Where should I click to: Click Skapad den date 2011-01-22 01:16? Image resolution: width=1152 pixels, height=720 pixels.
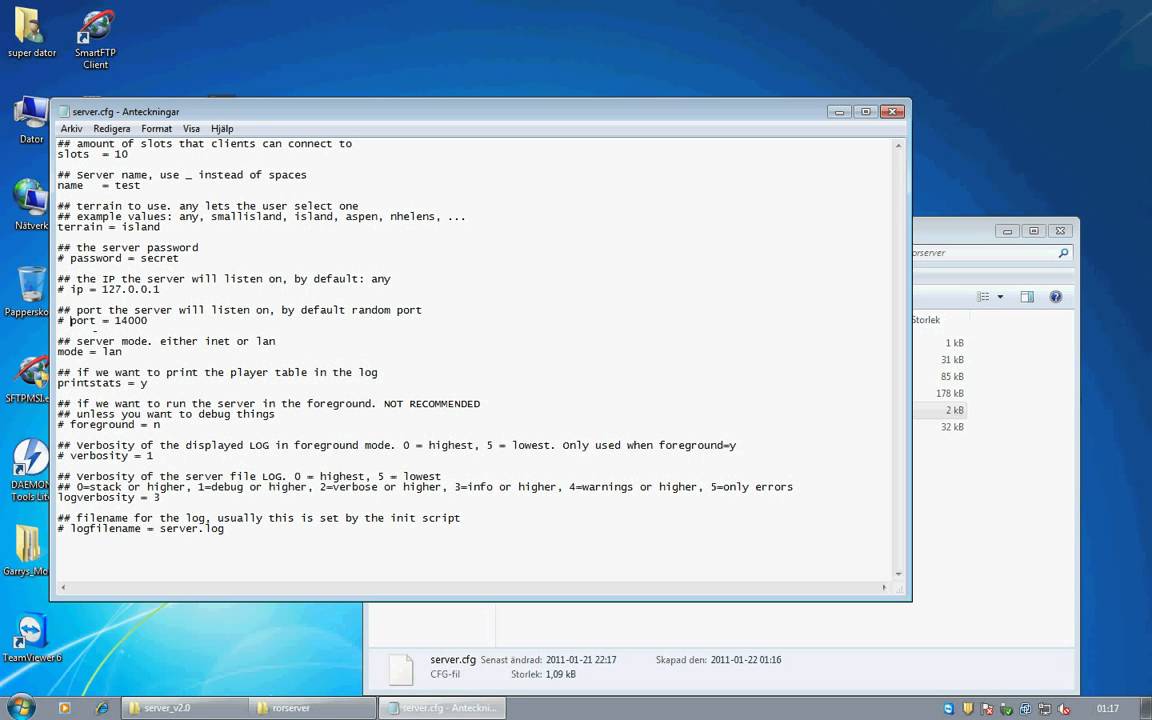(746, 660)
